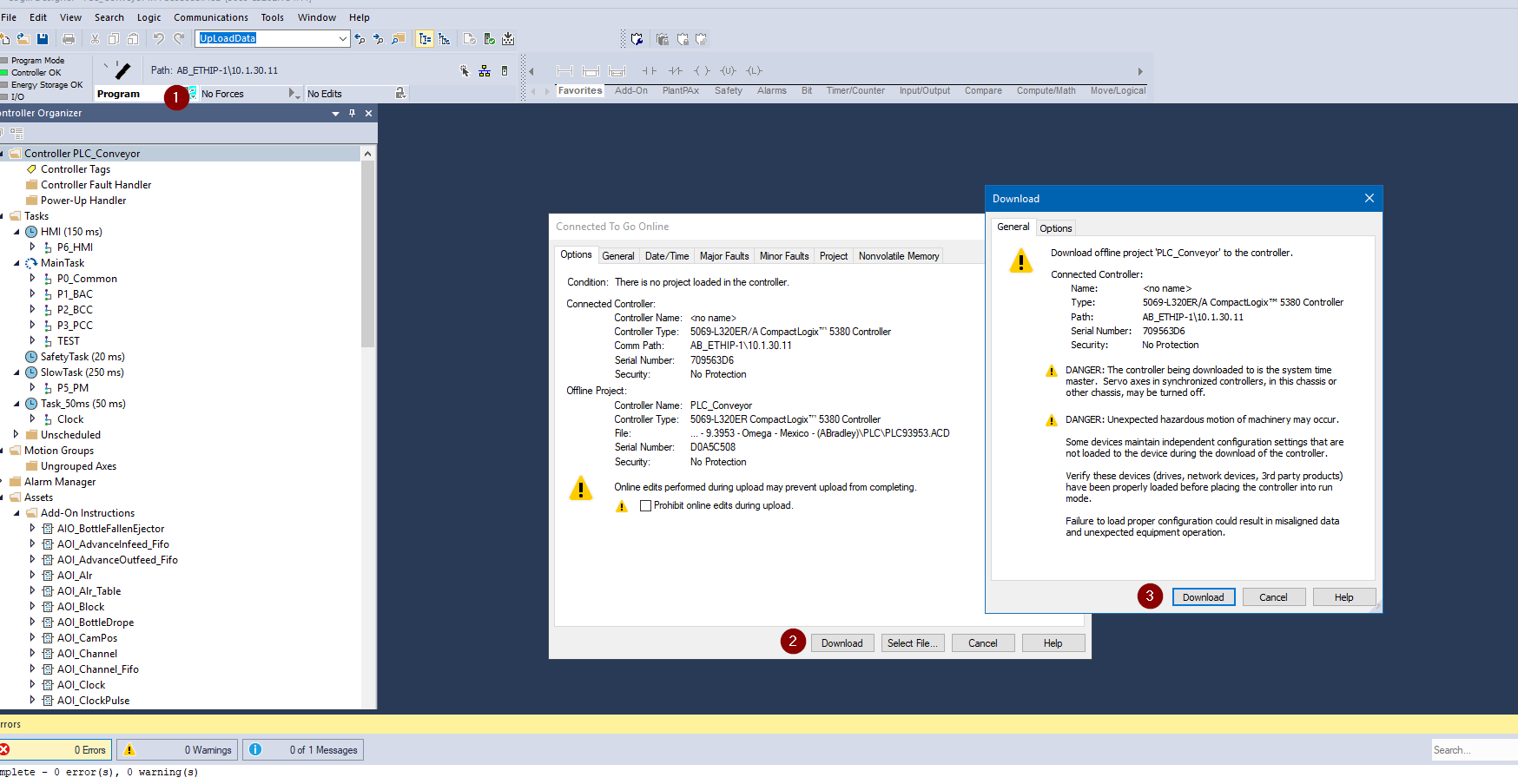Collapse the Add-On Instructions folder

tap(16, 513)
